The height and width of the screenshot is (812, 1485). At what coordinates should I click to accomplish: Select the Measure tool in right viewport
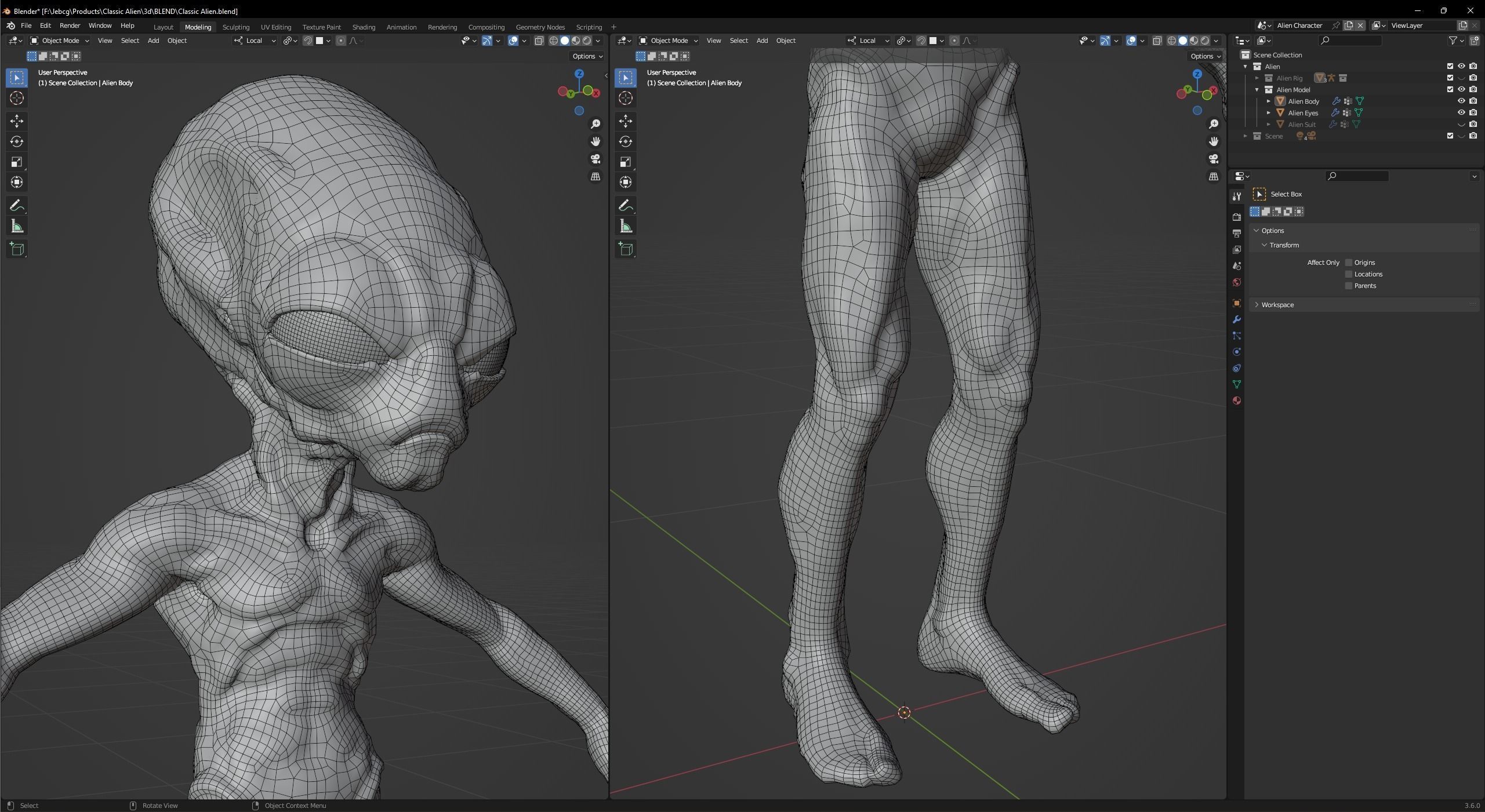click(626, 226)
